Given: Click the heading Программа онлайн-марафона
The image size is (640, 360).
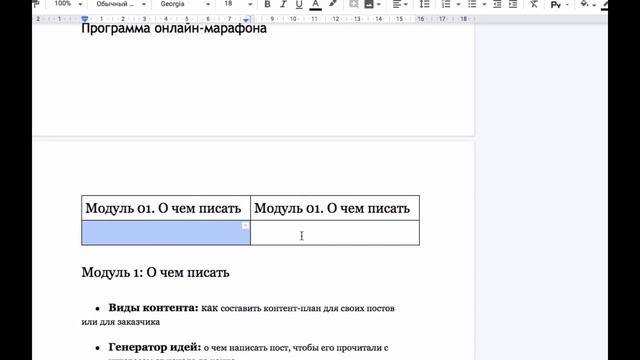Looking at the screenshot, I should (x=174, y=28).
